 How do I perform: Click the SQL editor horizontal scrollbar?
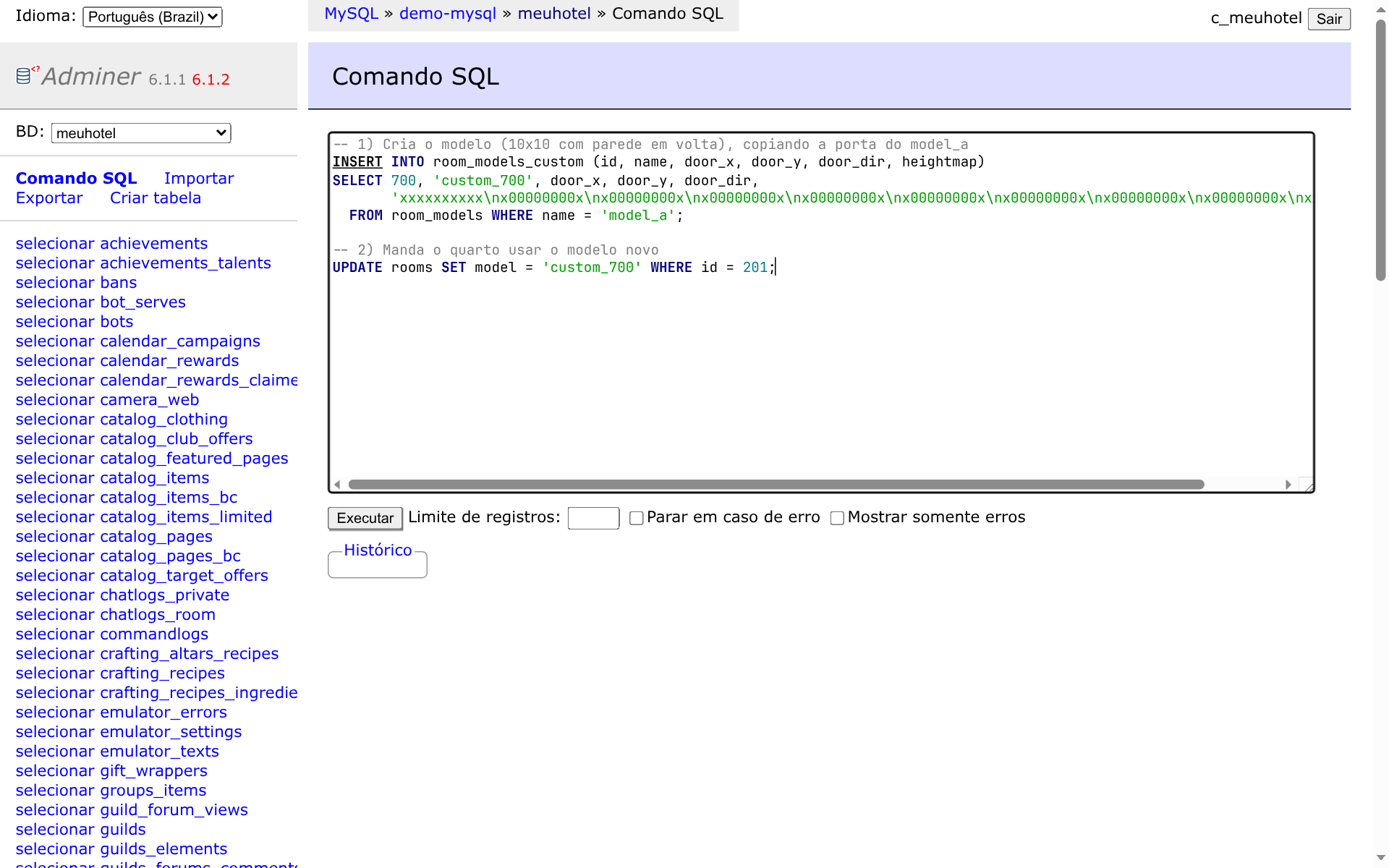[776, 485]
